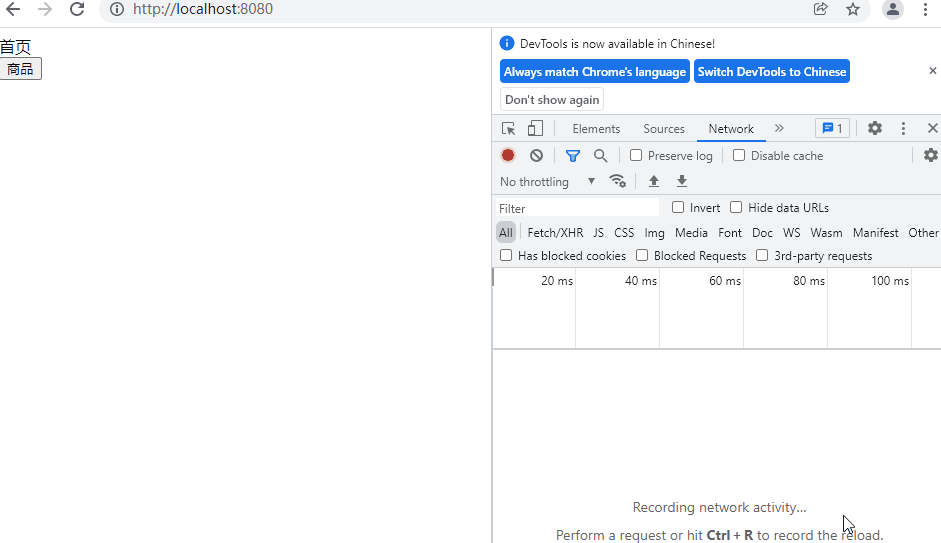Import HAR file with upload arrow
941x543 pixels.
(654, 181)
